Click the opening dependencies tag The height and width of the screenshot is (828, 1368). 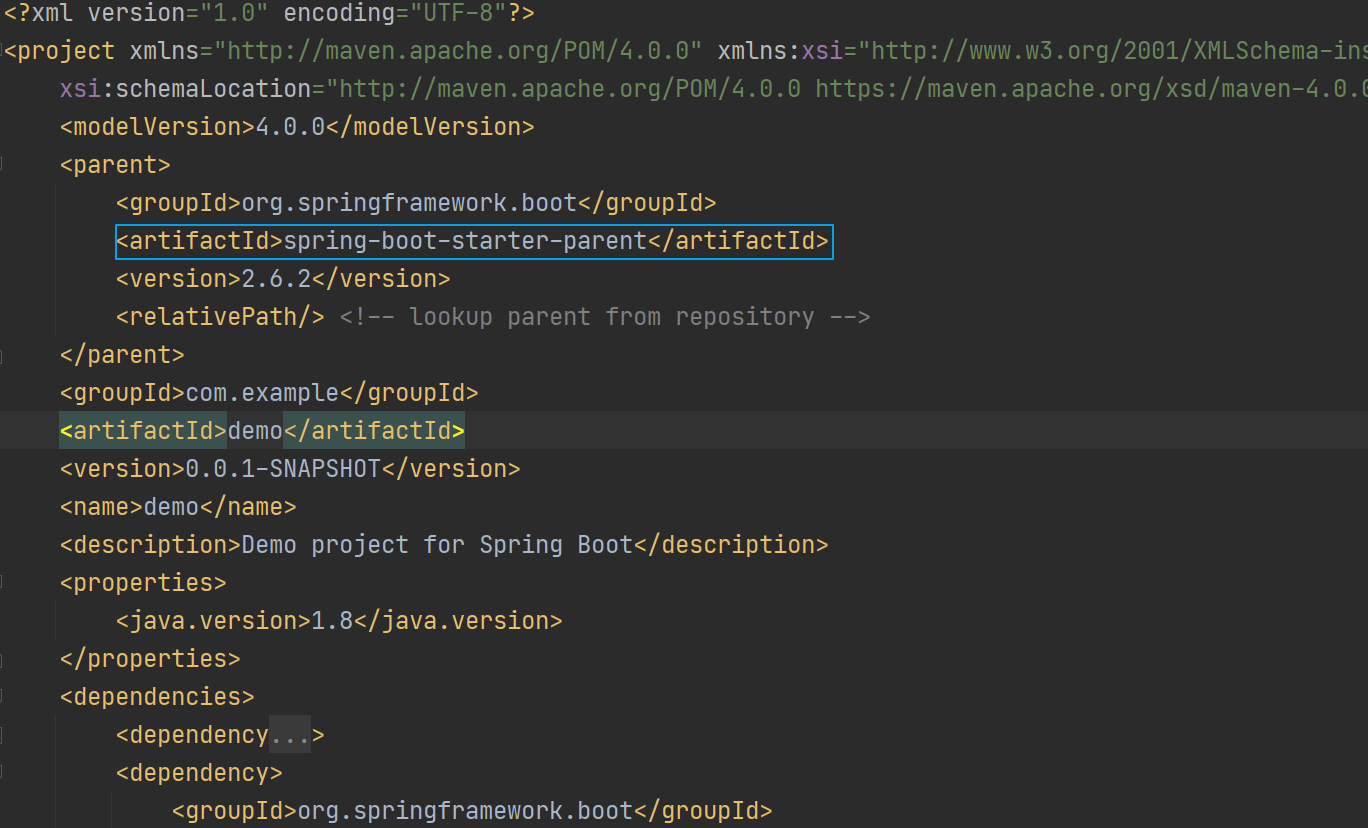pos(158,697)
